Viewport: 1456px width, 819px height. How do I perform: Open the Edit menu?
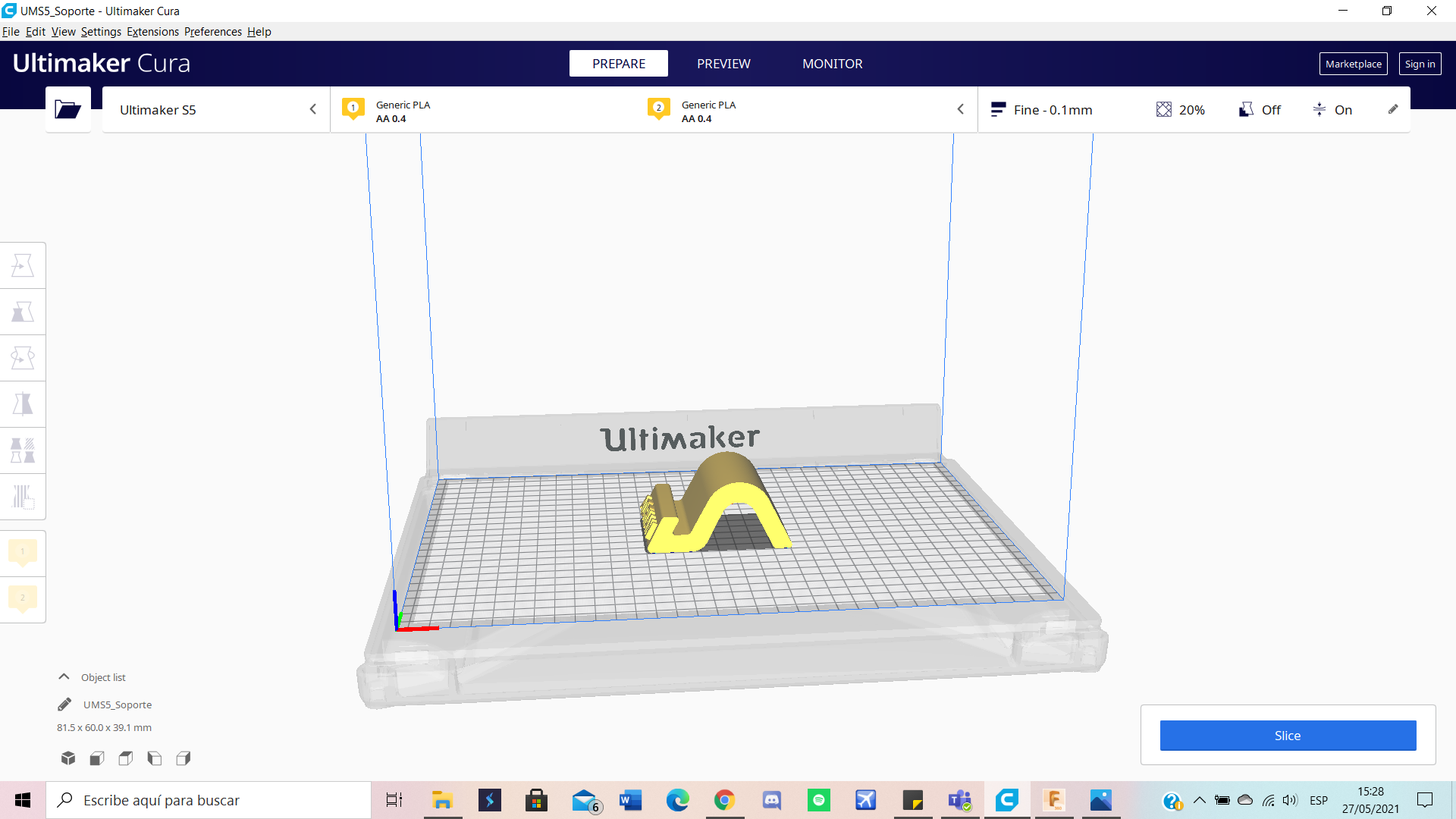coord(36,32)
